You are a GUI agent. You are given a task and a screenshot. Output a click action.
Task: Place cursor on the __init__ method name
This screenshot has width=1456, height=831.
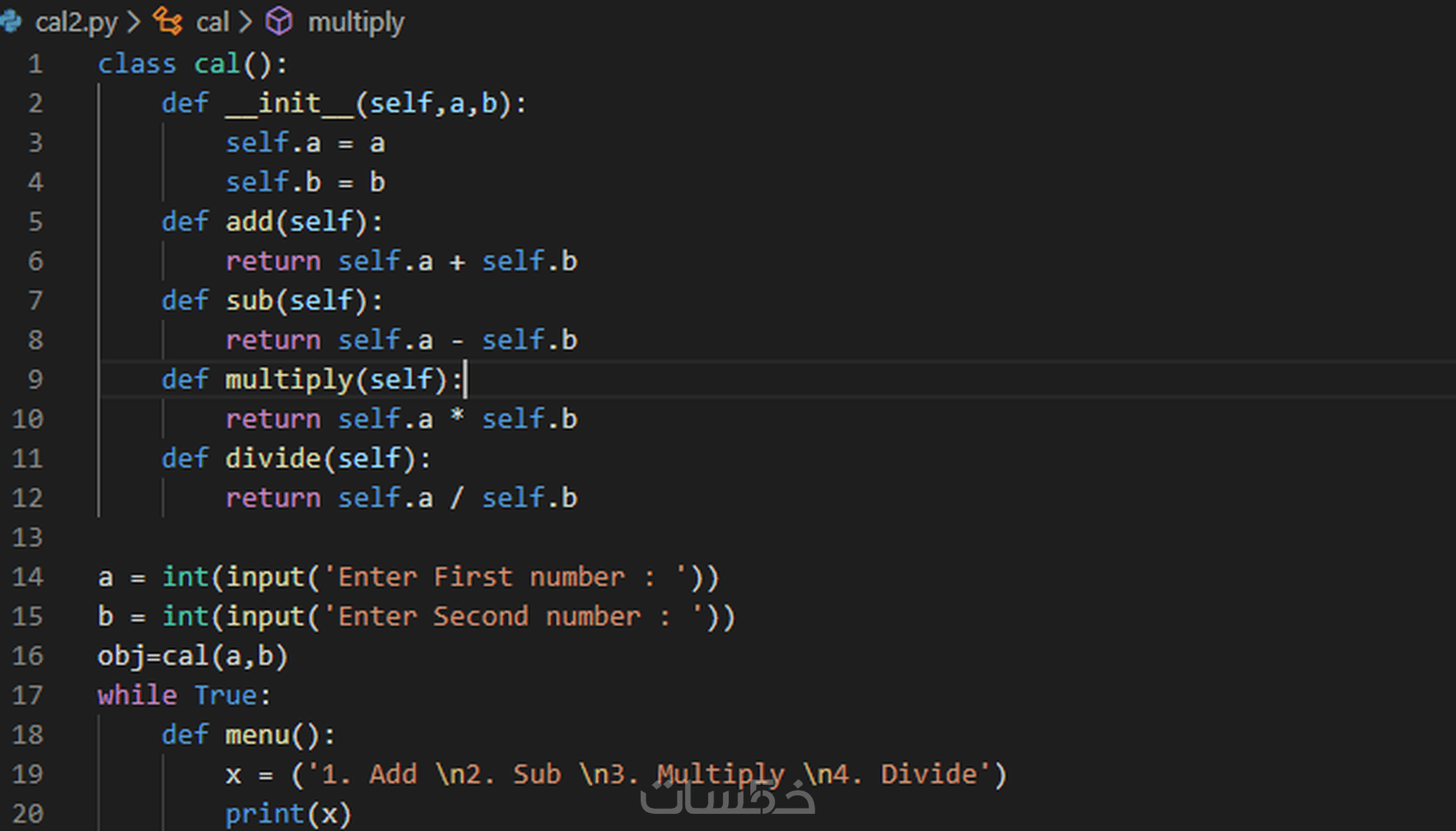click(x=289, y=104)
